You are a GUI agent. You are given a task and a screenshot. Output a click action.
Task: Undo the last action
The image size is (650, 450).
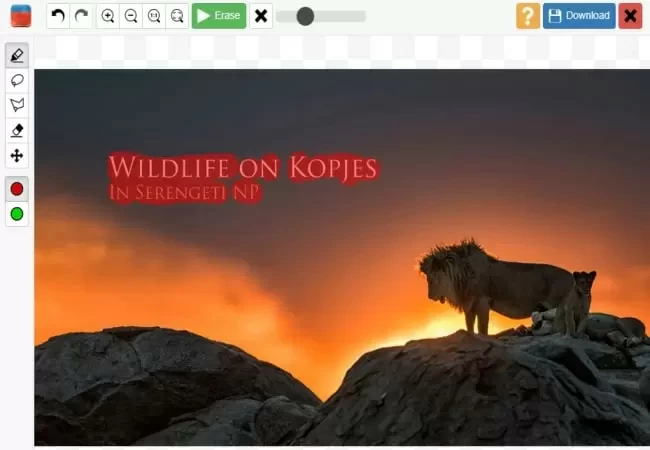[x=58, y=16]
